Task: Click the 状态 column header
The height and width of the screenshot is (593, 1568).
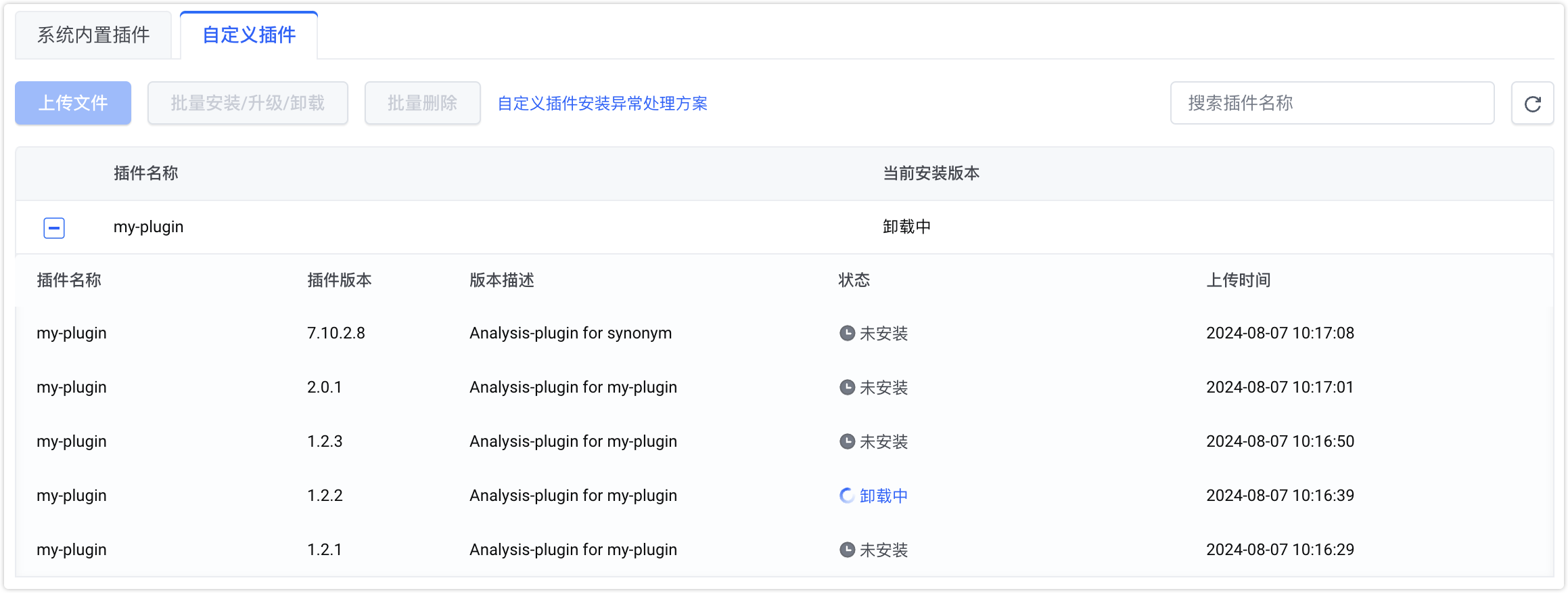Action: 854,280
